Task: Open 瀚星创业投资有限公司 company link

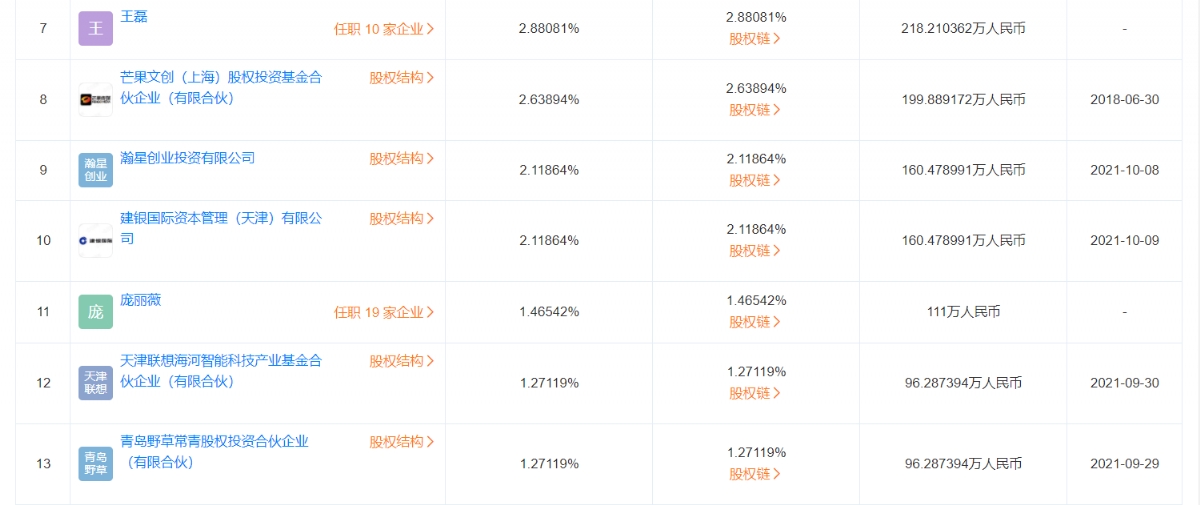Action: [x=188, y=158]
